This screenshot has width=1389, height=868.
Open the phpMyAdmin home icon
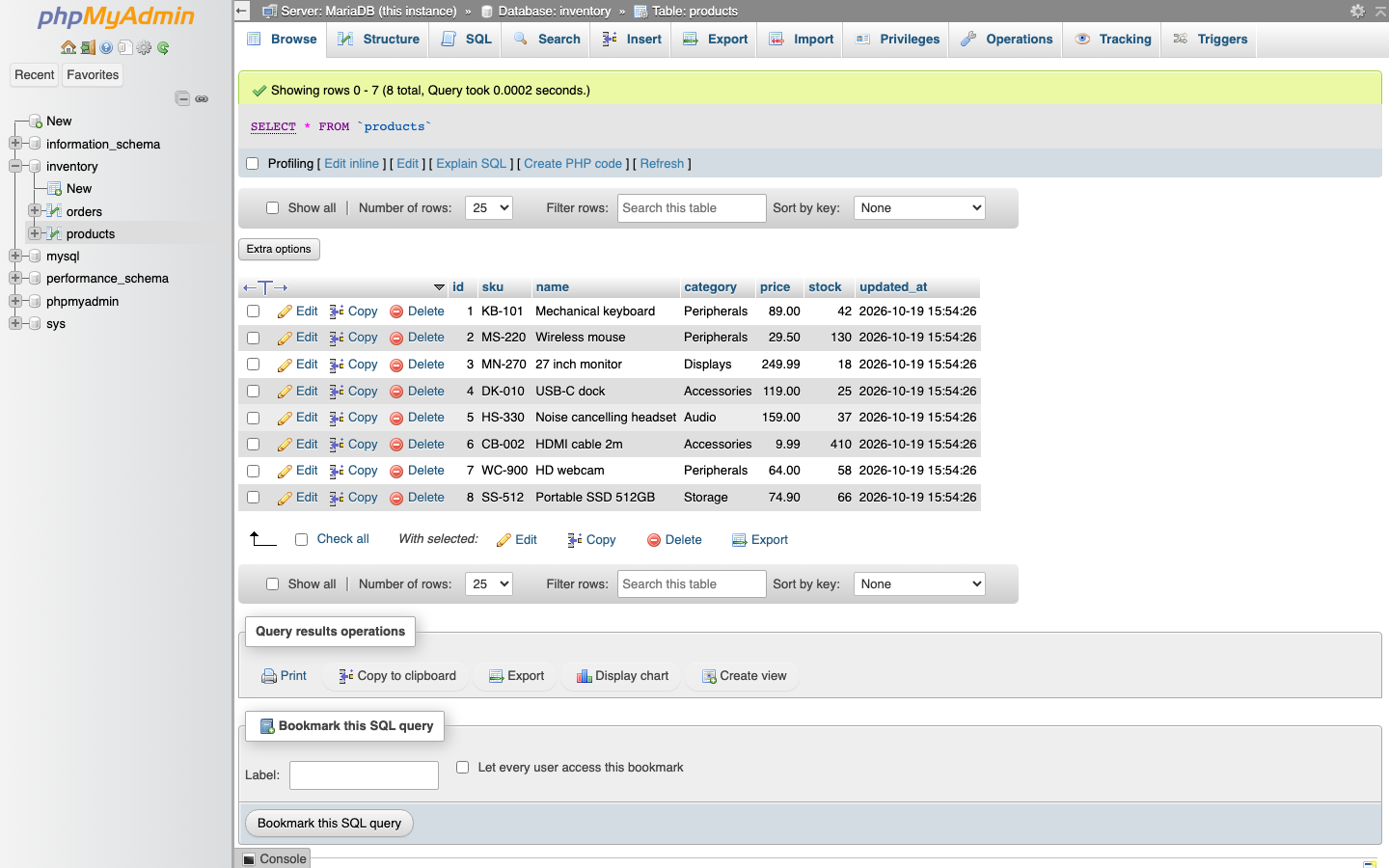click(68, 47)
